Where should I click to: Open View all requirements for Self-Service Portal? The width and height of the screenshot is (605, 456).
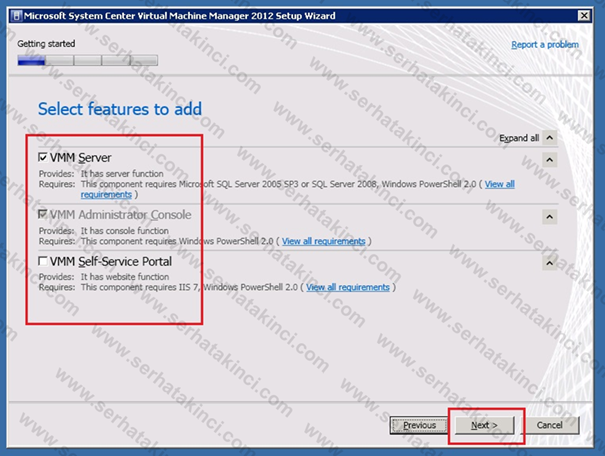(x=348, y=287)
